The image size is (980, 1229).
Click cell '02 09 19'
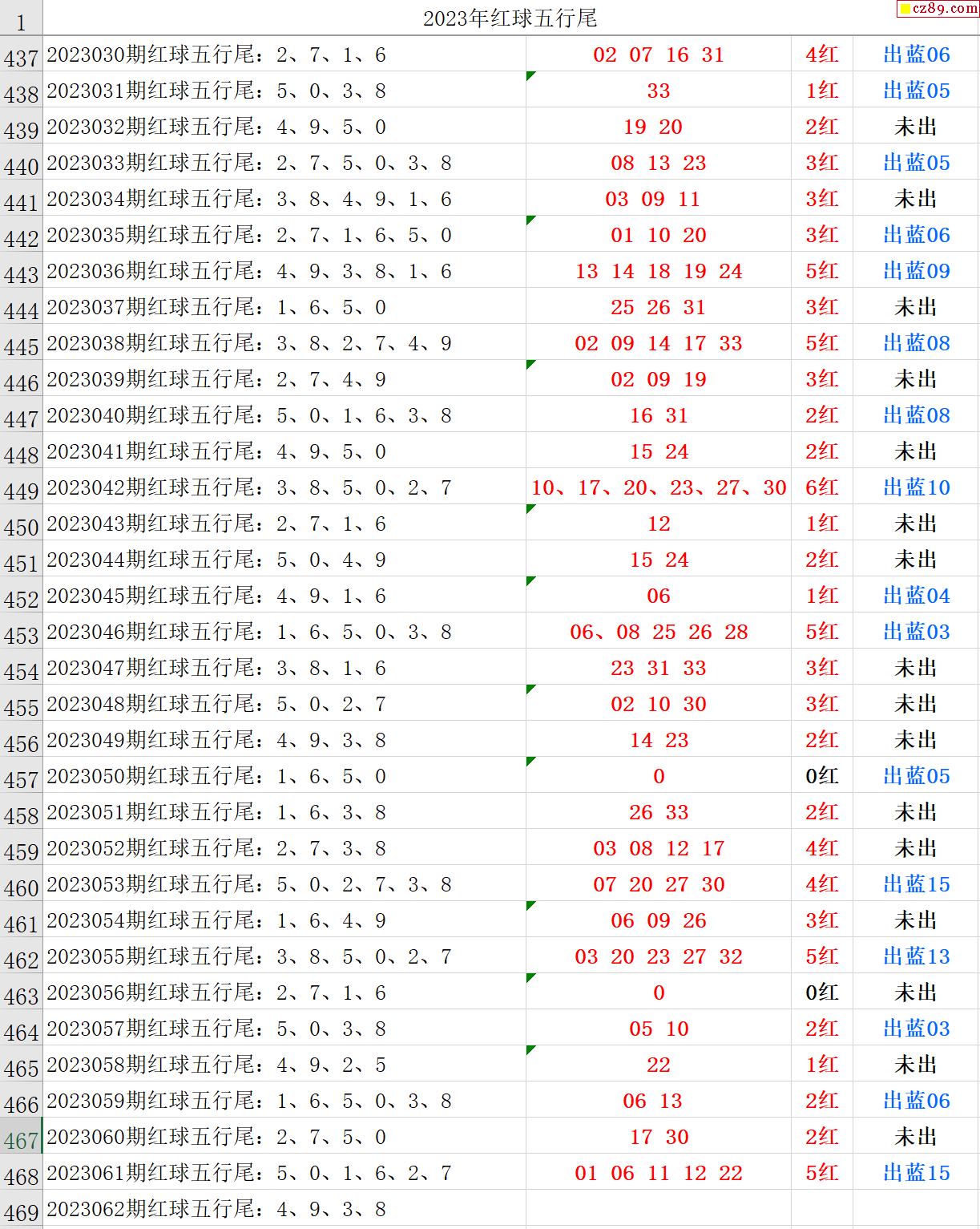pos(659,379)
